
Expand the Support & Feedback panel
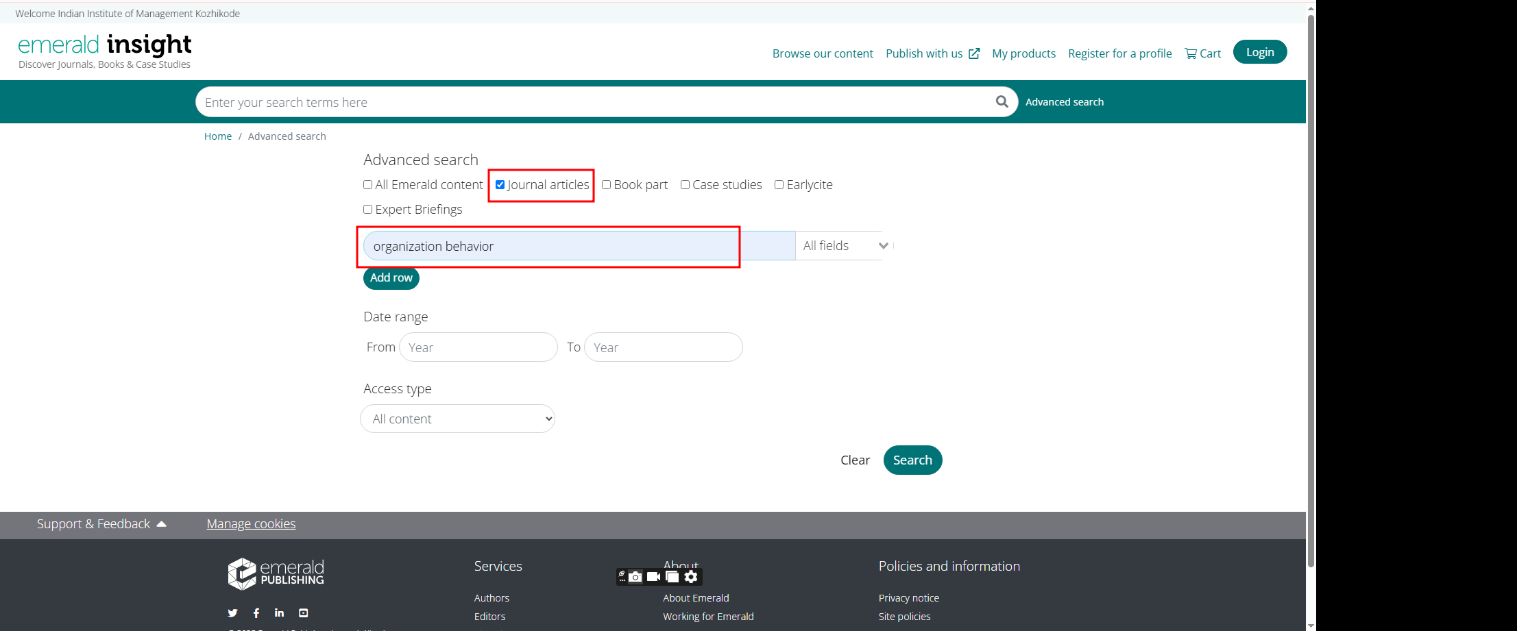[x=101, y=524]
